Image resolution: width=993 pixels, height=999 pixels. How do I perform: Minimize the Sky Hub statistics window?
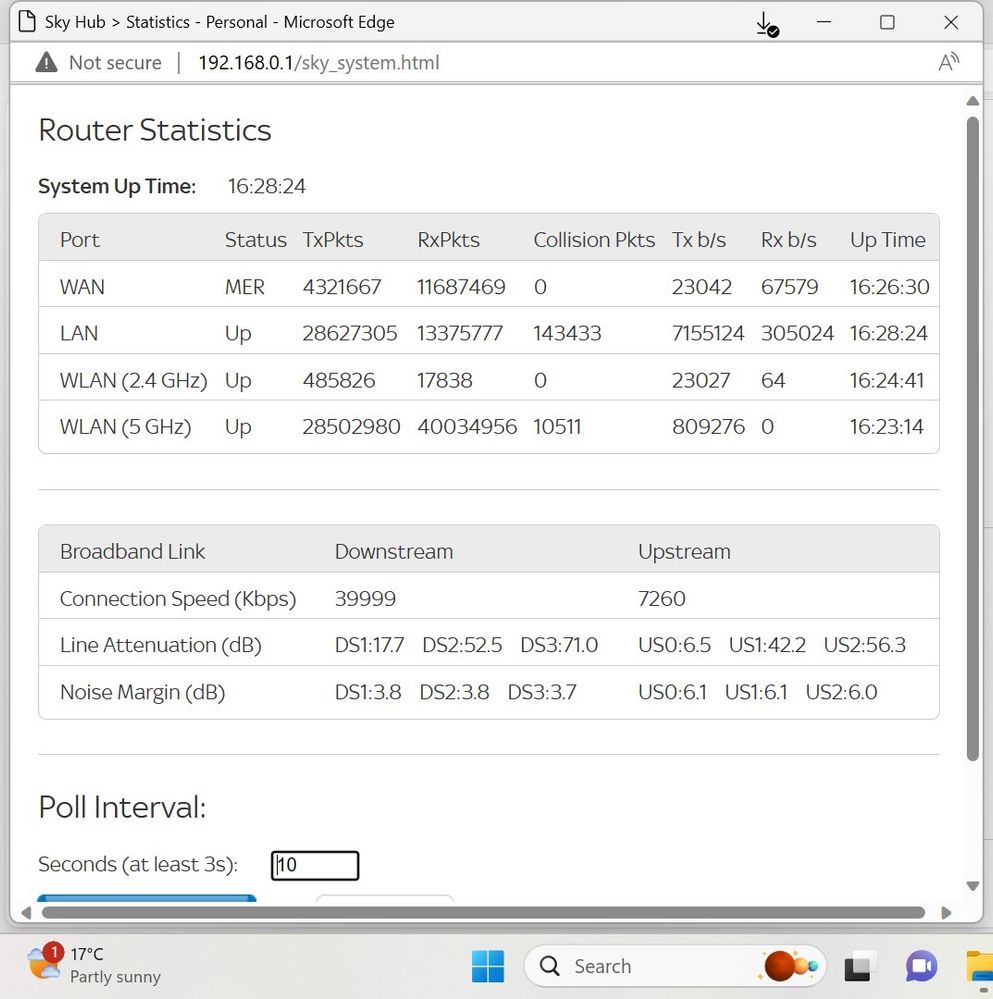[x=823, y=23]
